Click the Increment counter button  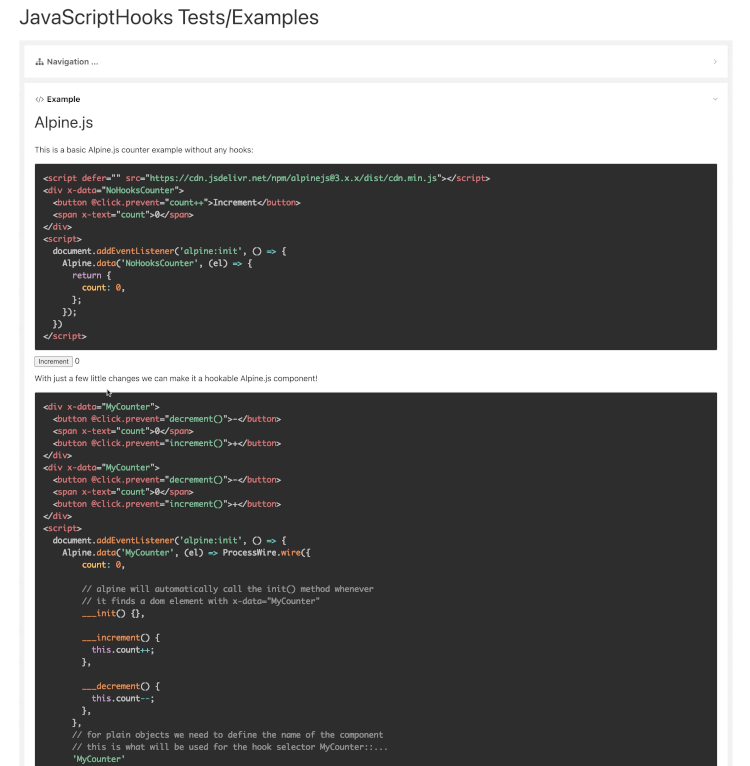tap(53, 362)
